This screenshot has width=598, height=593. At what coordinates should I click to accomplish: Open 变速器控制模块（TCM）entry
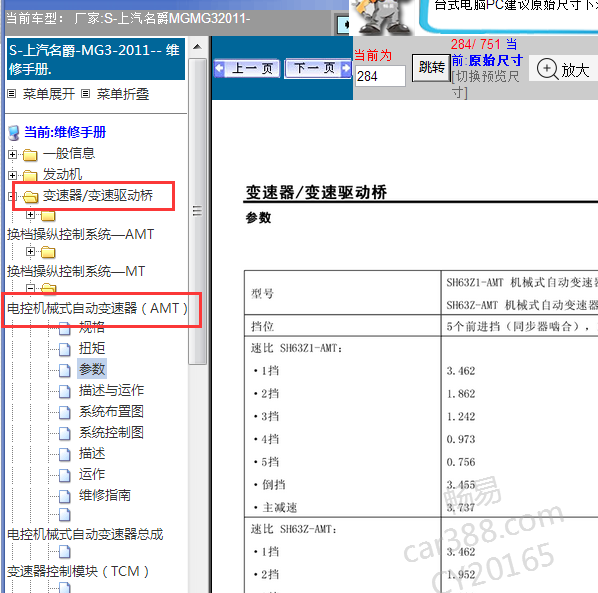click(x=78, y=571)
